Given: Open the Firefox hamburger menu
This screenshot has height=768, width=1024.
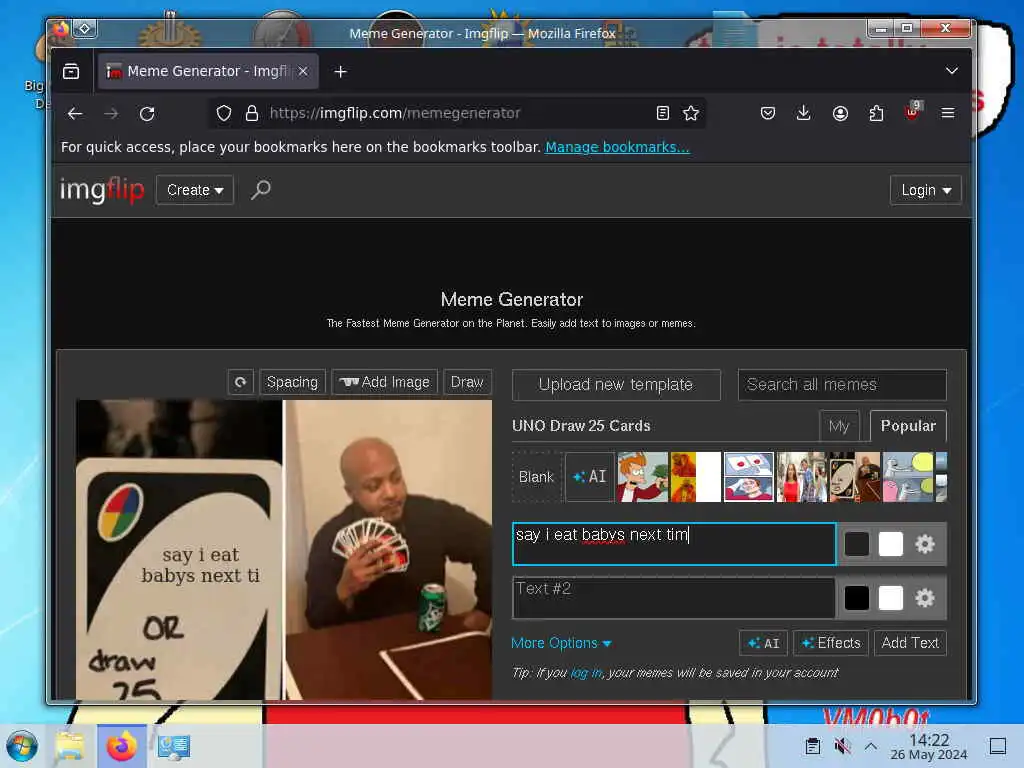Looking at the screenshot, I should (x=948, y=114).
